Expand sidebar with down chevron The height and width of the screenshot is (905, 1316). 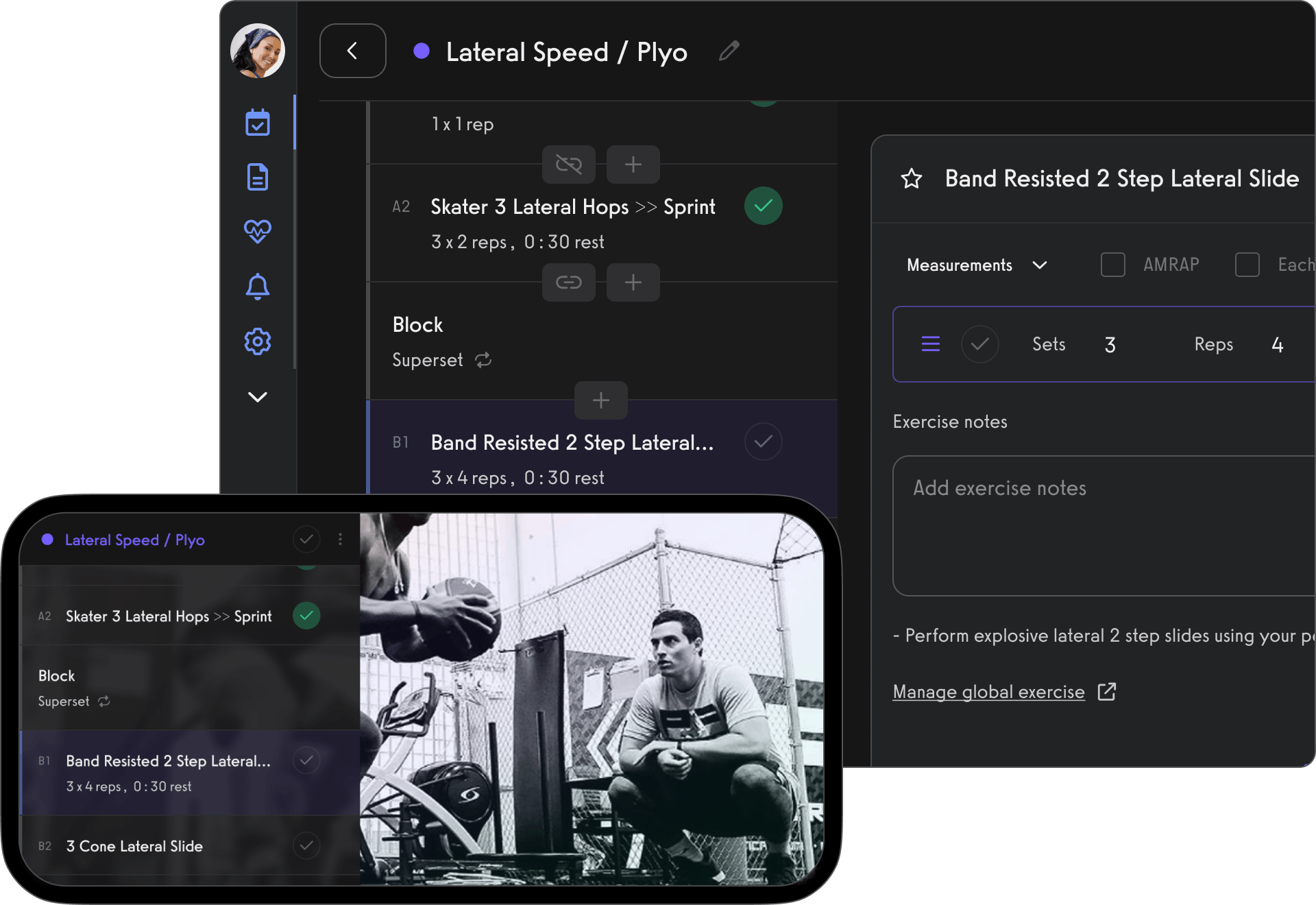258,397
